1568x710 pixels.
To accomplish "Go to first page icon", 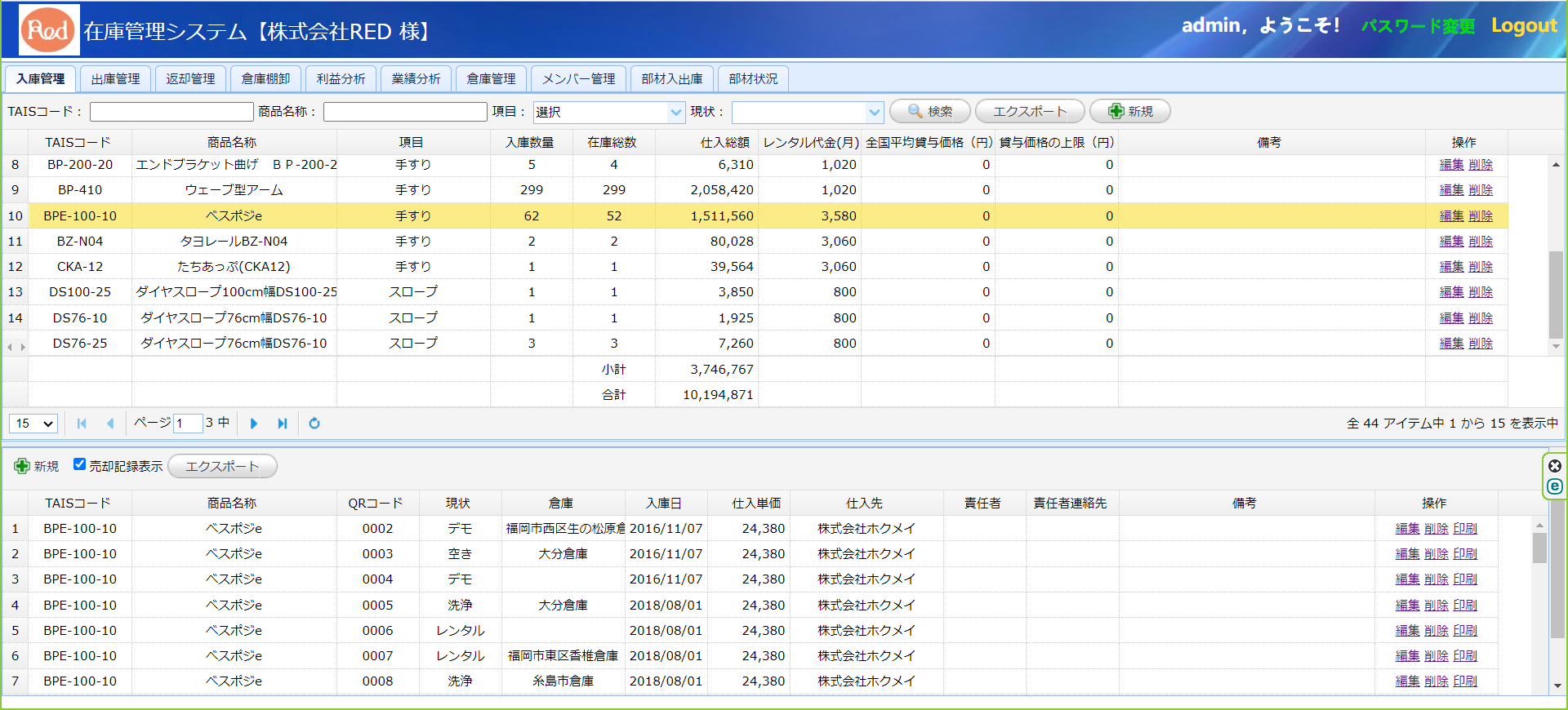I will [82, 424].
